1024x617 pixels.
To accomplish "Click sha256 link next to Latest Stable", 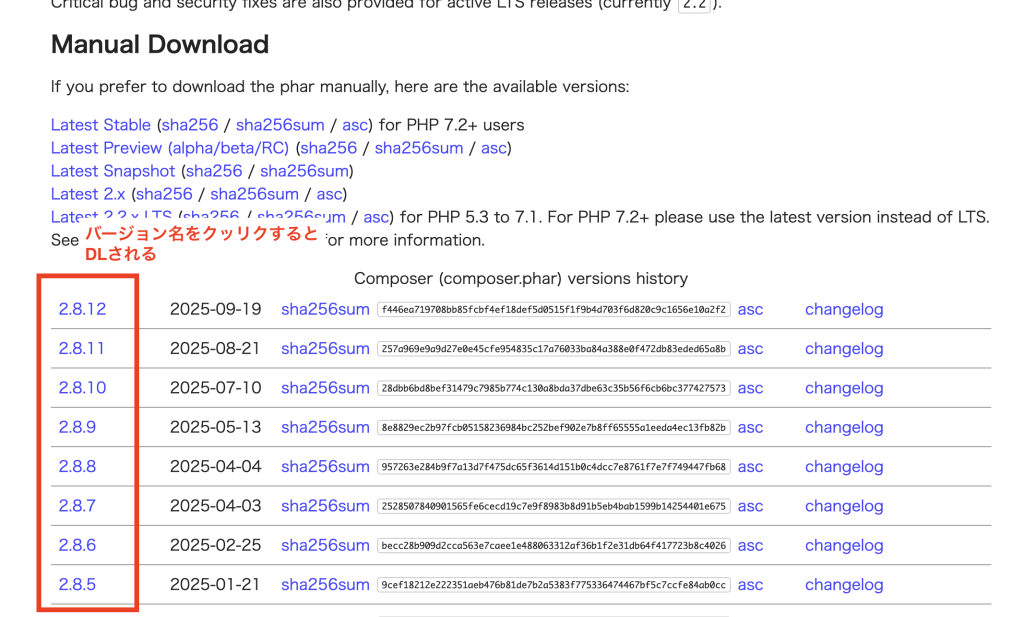I will click(x=190, y=125).
